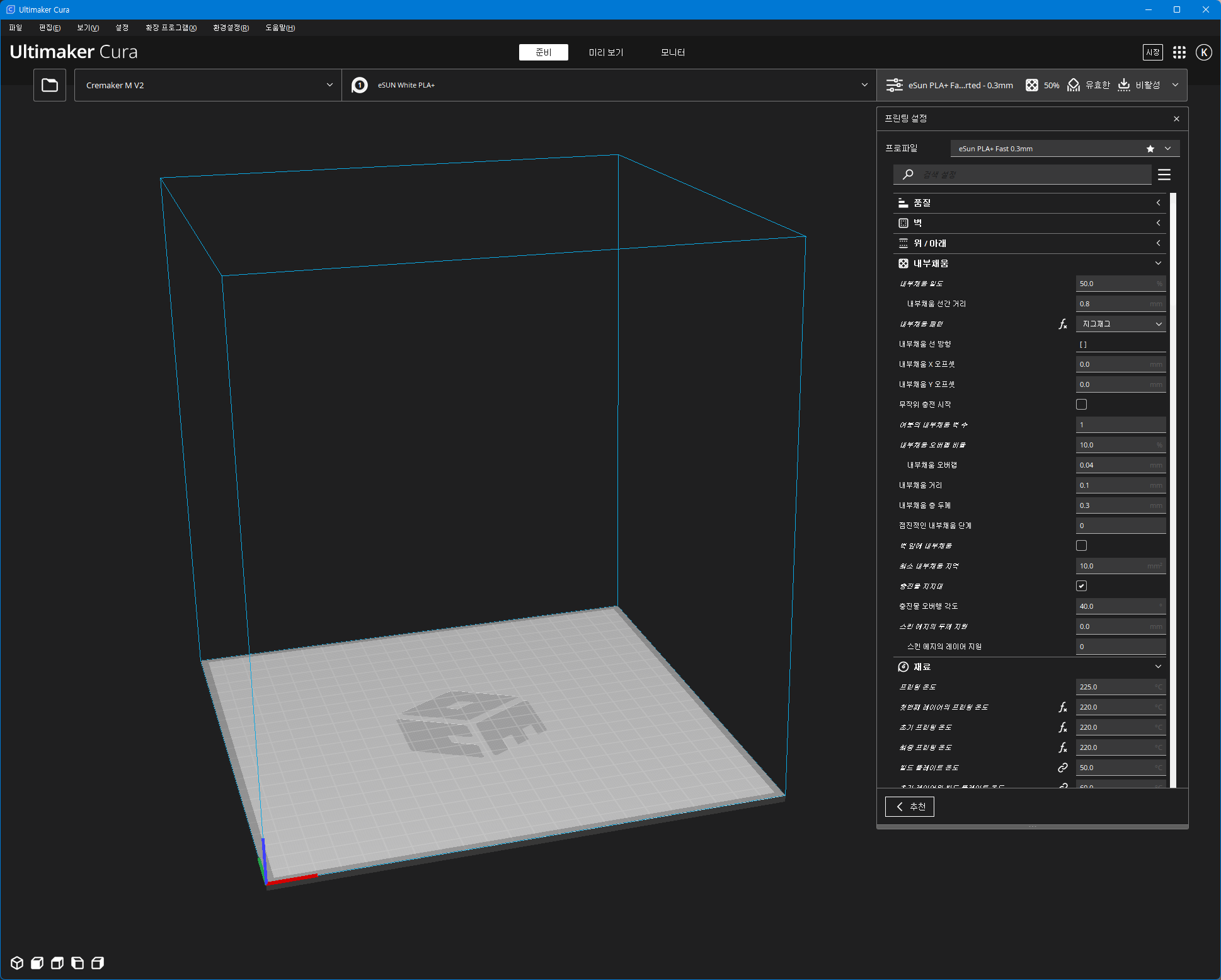Click formula reset icon for infill pattern
Screen dimensions: 1221x980
[x=1062, y=324]
